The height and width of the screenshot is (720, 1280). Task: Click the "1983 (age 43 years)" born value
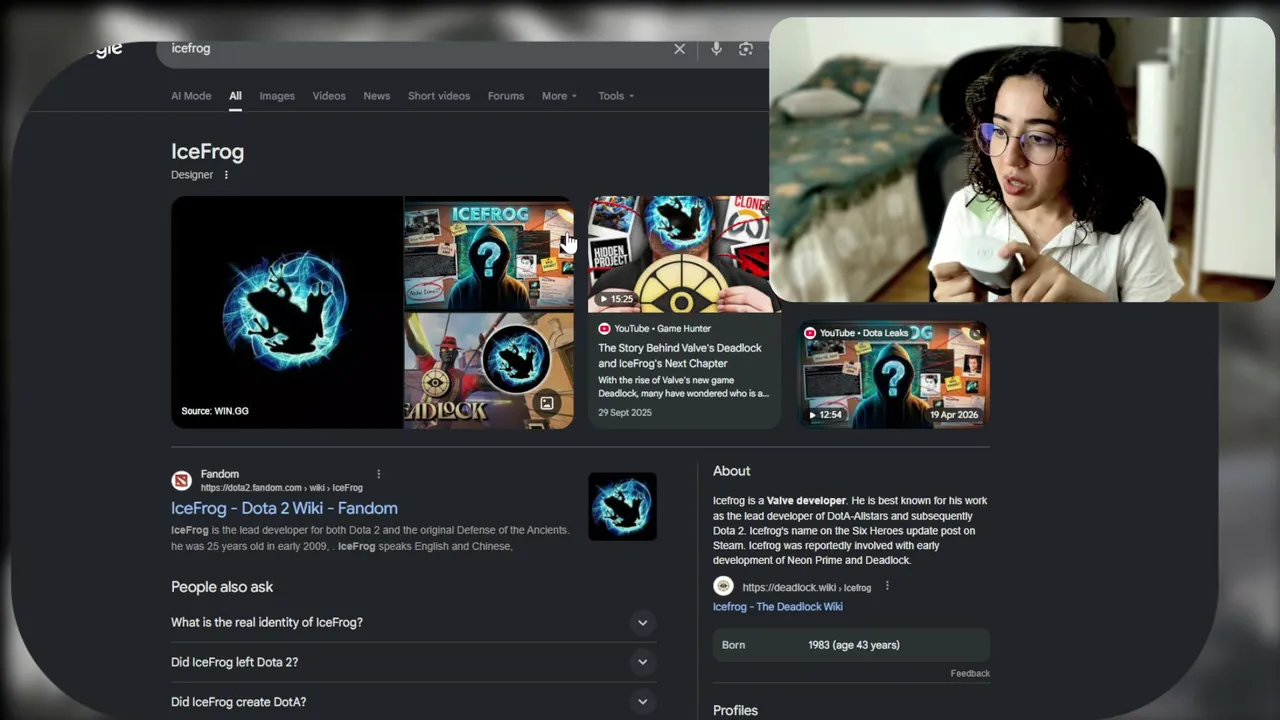pyautogui.click(x=854, y=645)
